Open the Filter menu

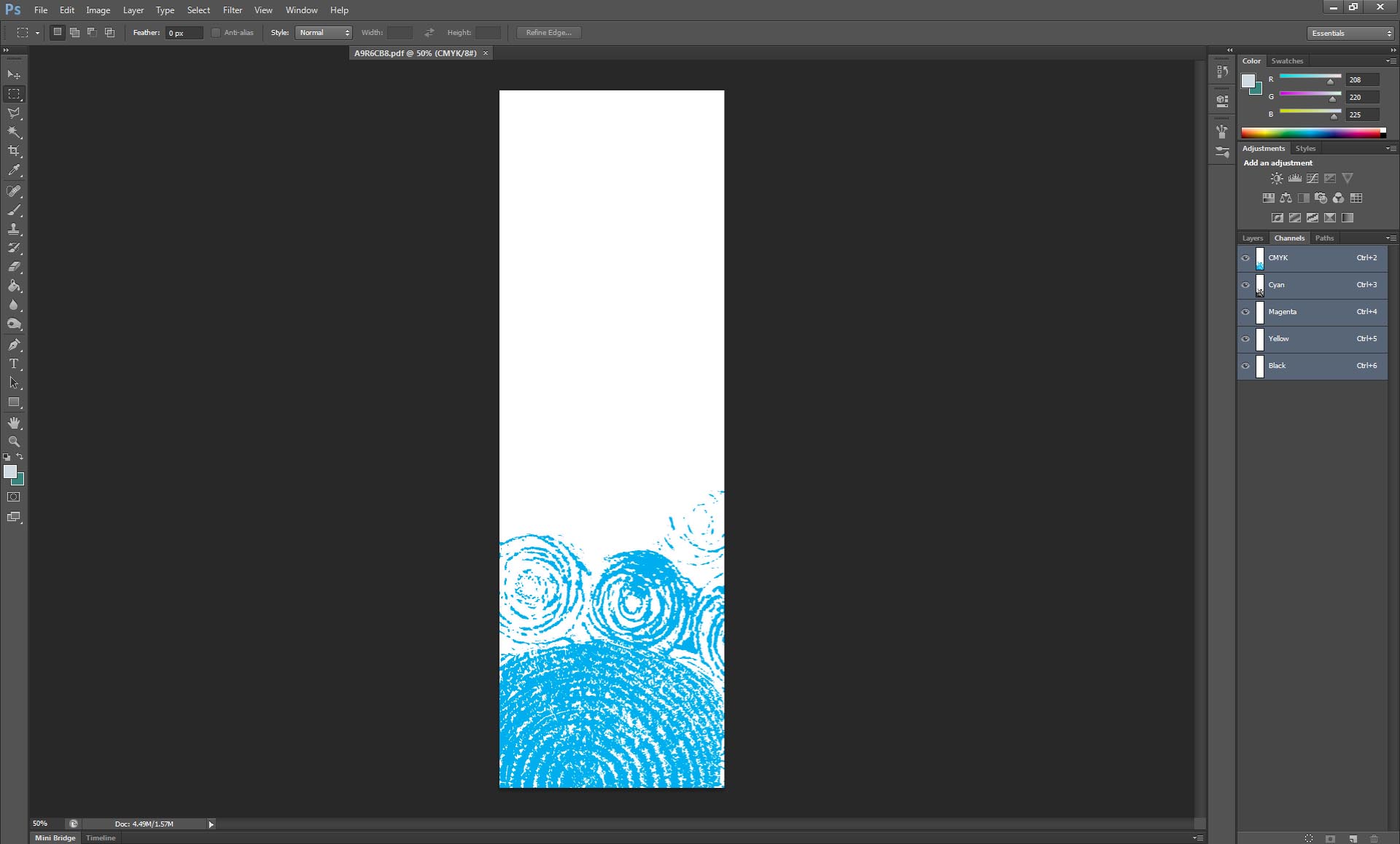coord(232,10)
